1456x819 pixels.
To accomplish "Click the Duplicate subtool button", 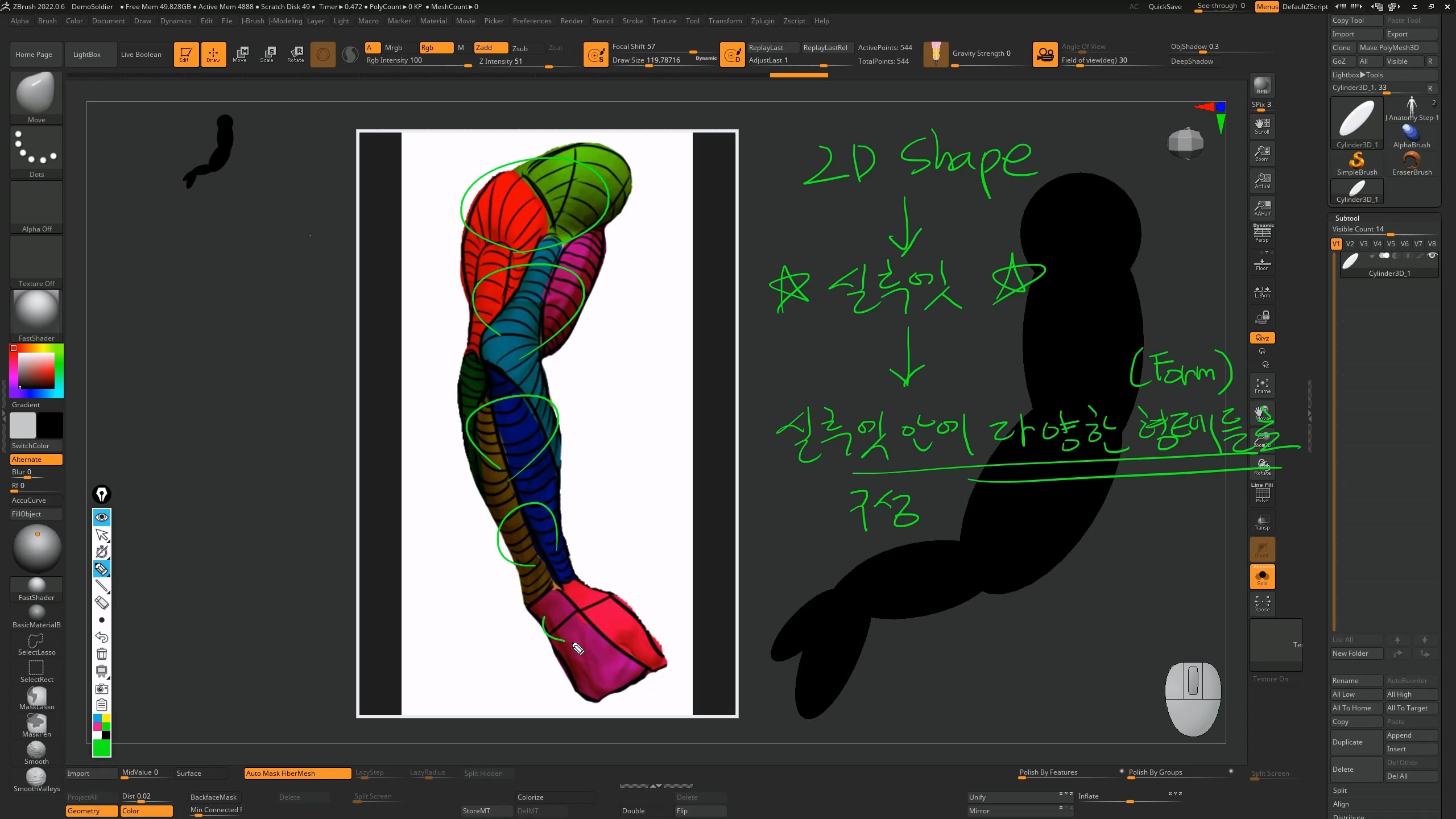I will click(1356, 742).
